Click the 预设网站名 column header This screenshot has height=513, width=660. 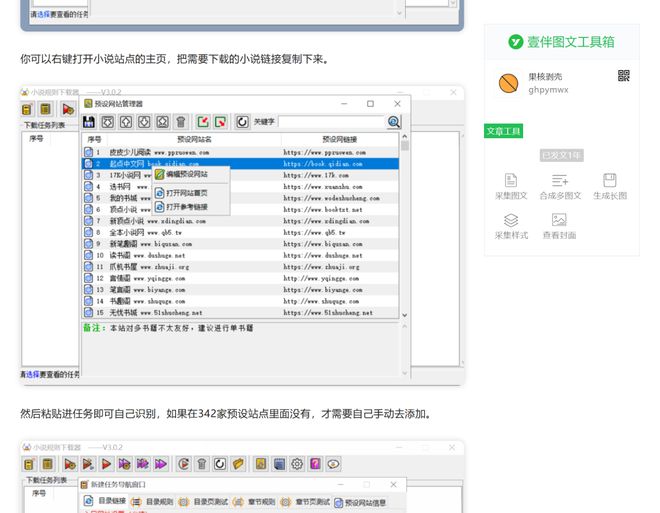(194, 139)
